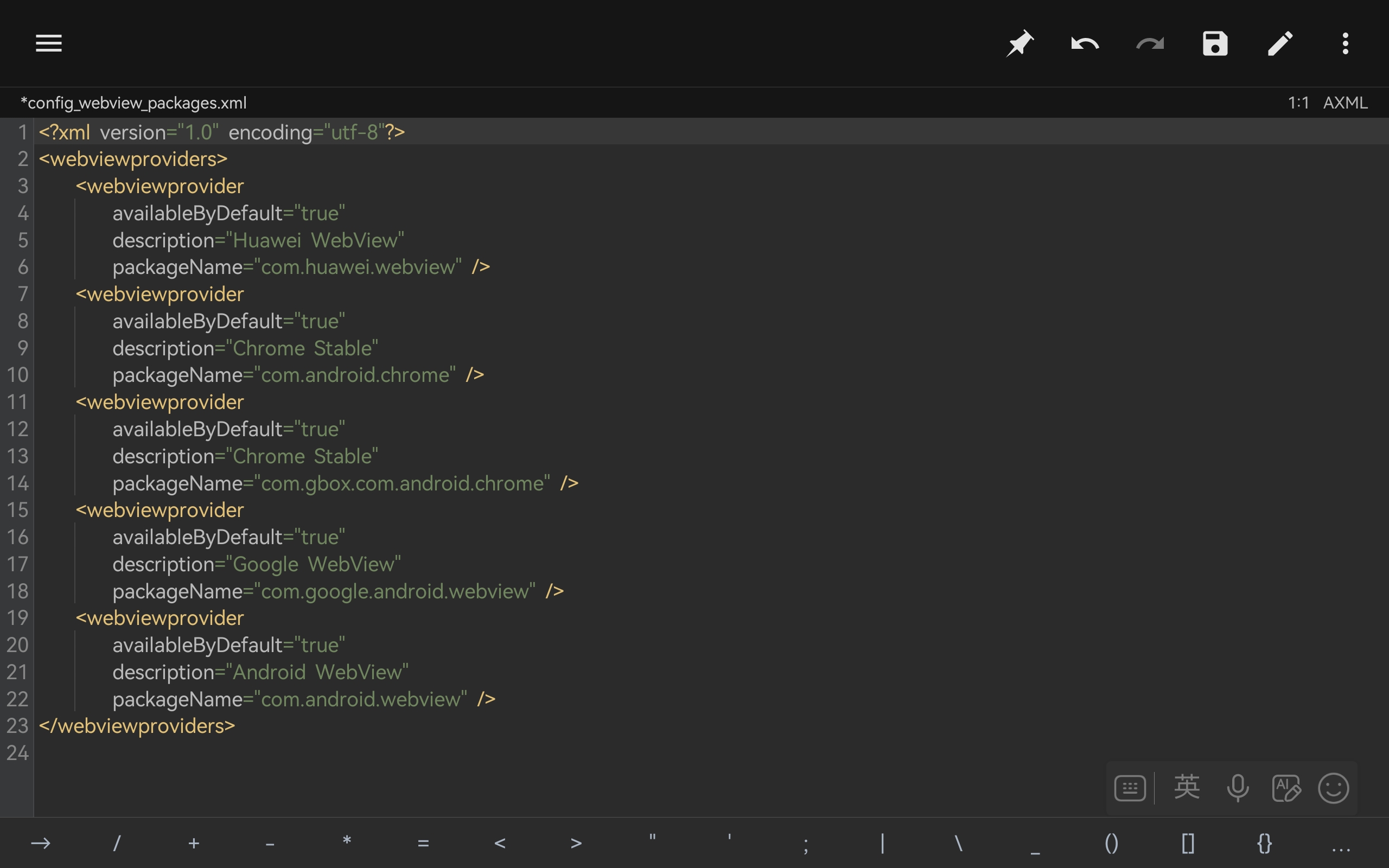
Task: Select the config_webview_packages.xml tab
Action: (x=133, y=103)
